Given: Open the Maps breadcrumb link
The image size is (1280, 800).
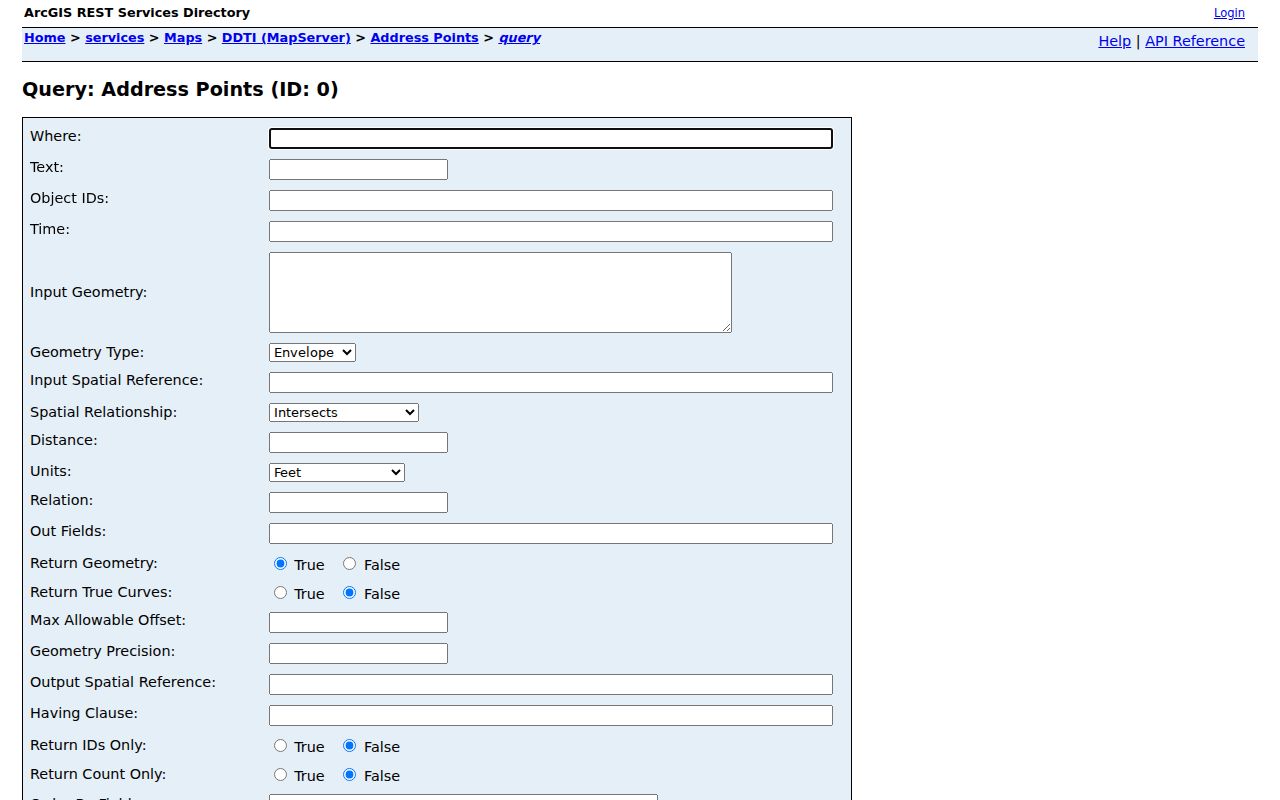Looking at the screenshot, I should (183, 38).
